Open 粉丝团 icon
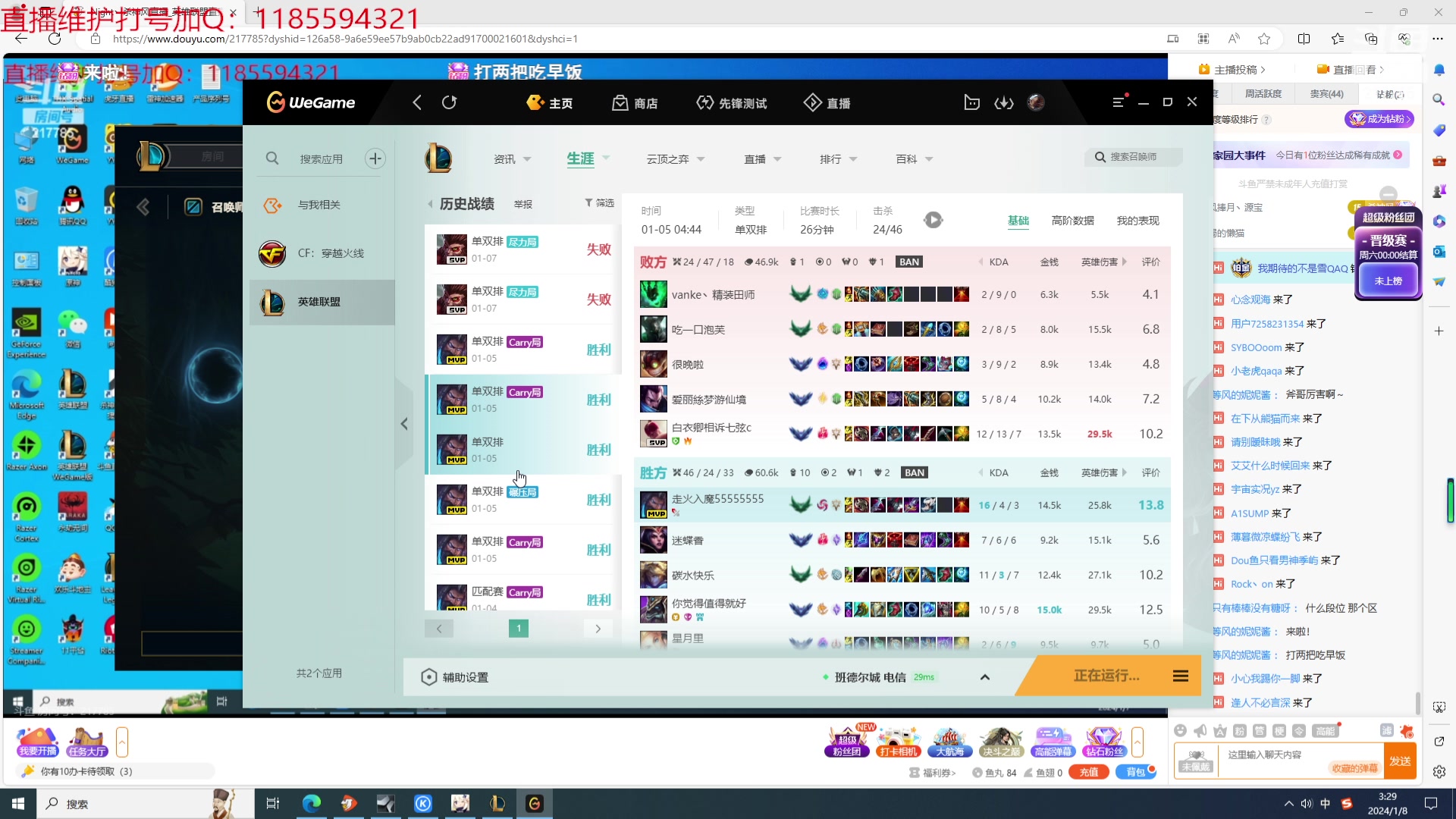The height and width of the screenshot is (819, 1456). [846, 742]
